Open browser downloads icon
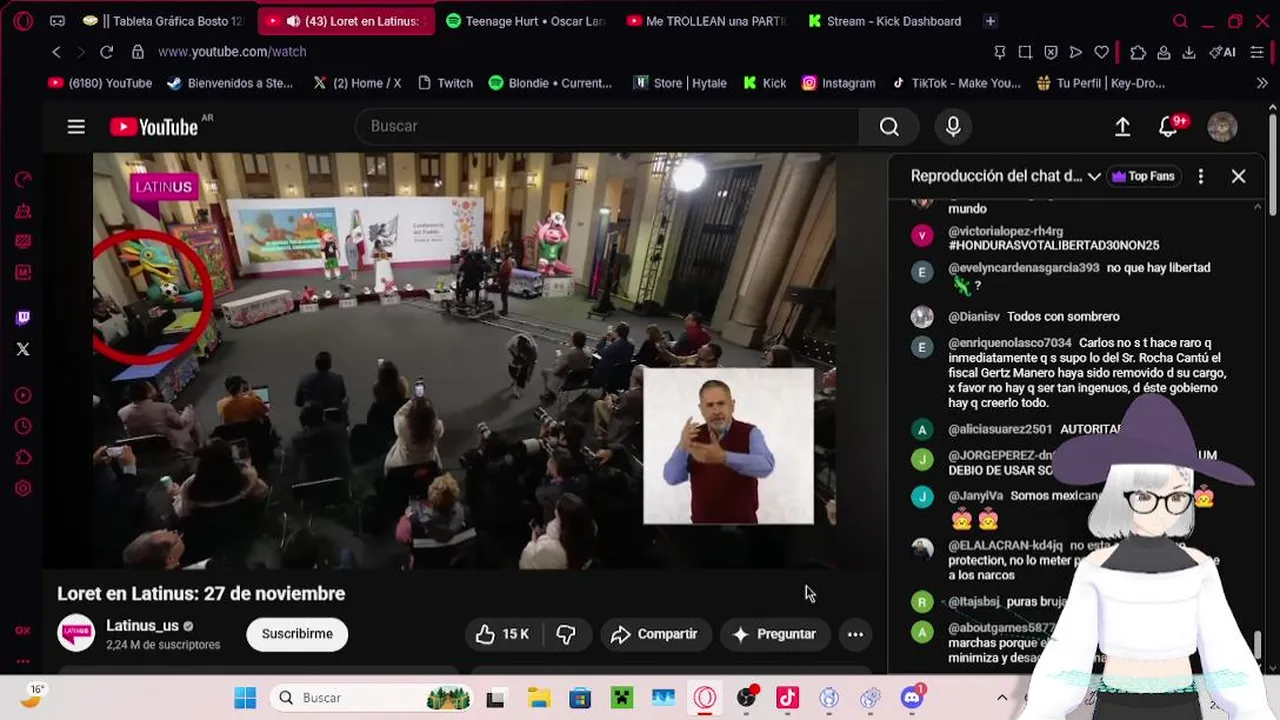Image resolution: width=1280 pixels, height=720 pixels. coord(1189,52)
